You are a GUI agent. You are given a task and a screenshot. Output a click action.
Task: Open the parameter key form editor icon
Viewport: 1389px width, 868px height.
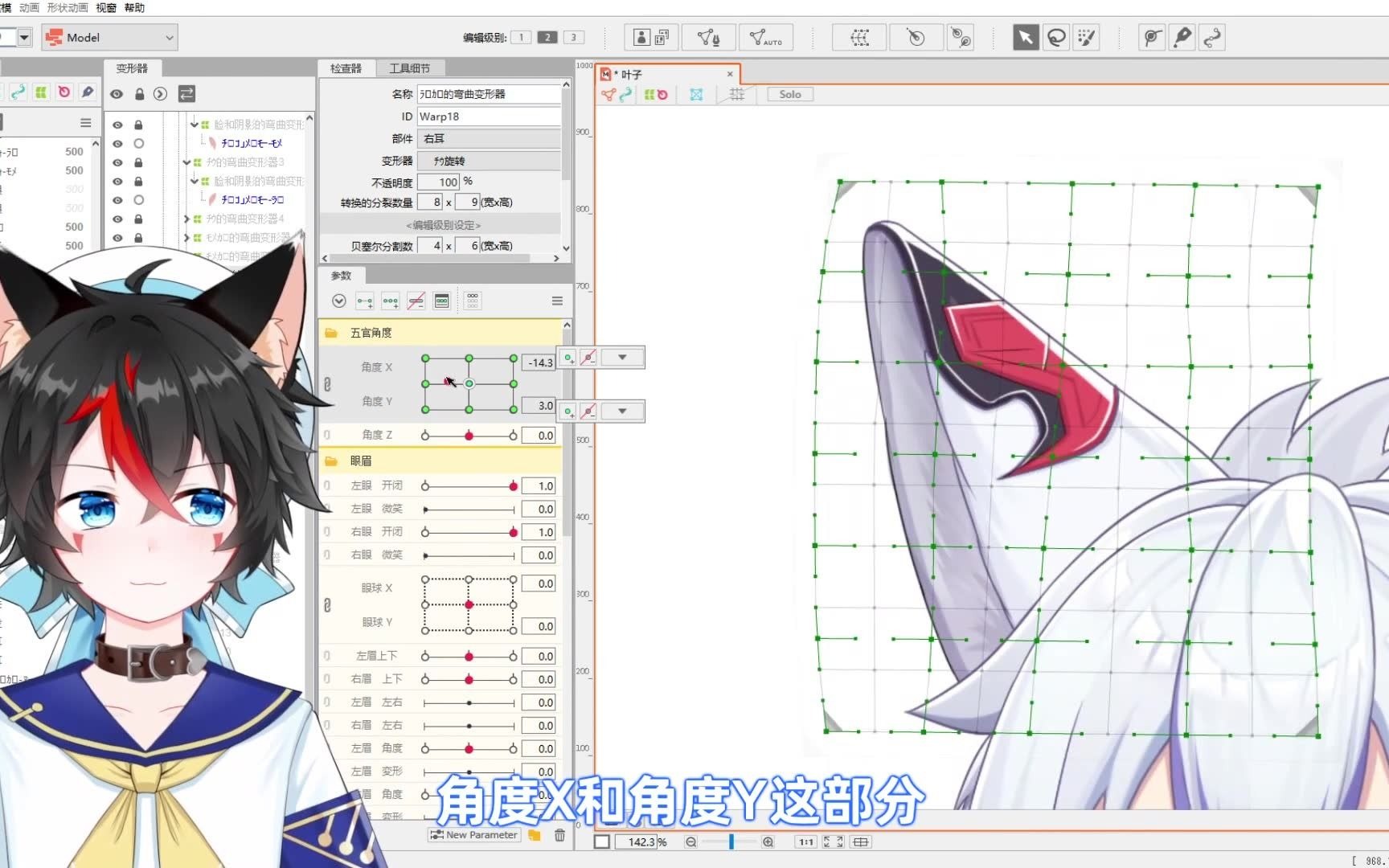point(441,301)
